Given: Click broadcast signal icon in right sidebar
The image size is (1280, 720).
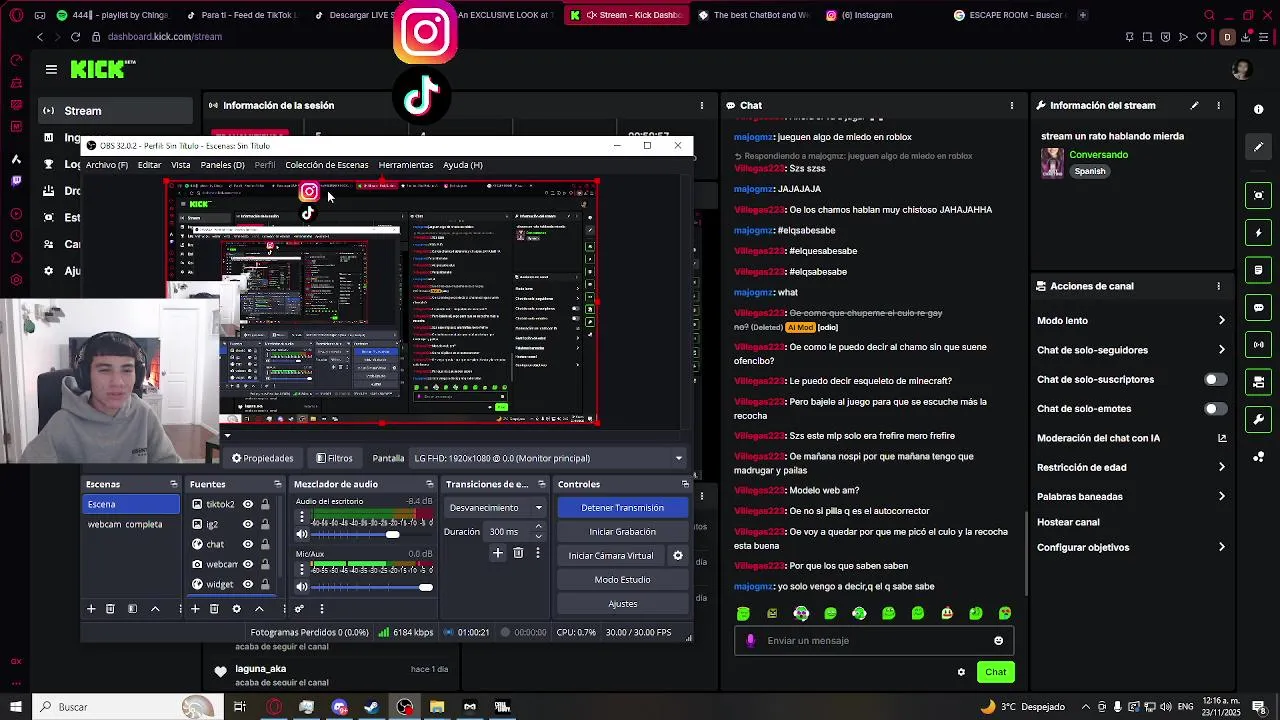Looking at the screenshot, I should [x=1259, y=345].
